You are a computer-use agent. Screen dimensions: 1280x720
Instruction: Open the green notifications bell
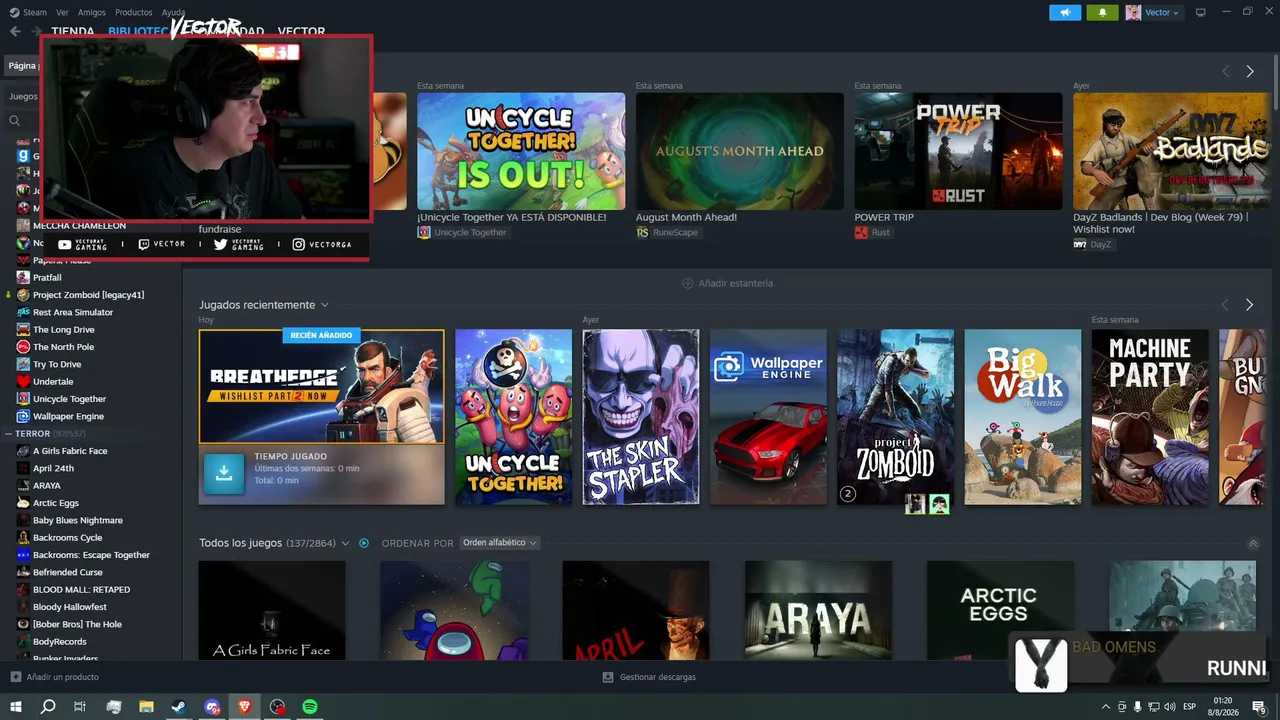[1103, 12]
